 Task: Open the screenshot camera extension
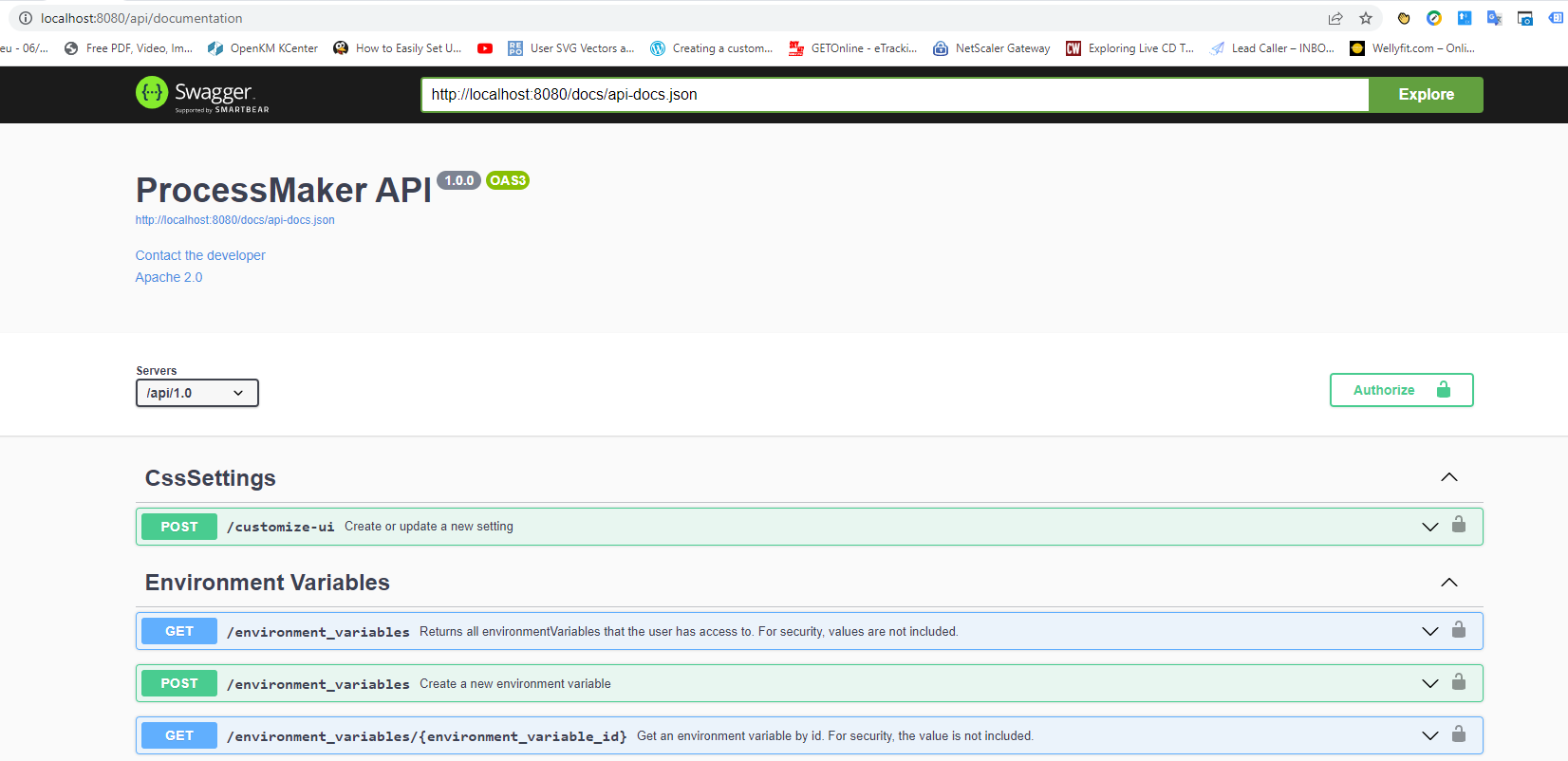(x=1525, y=18)
